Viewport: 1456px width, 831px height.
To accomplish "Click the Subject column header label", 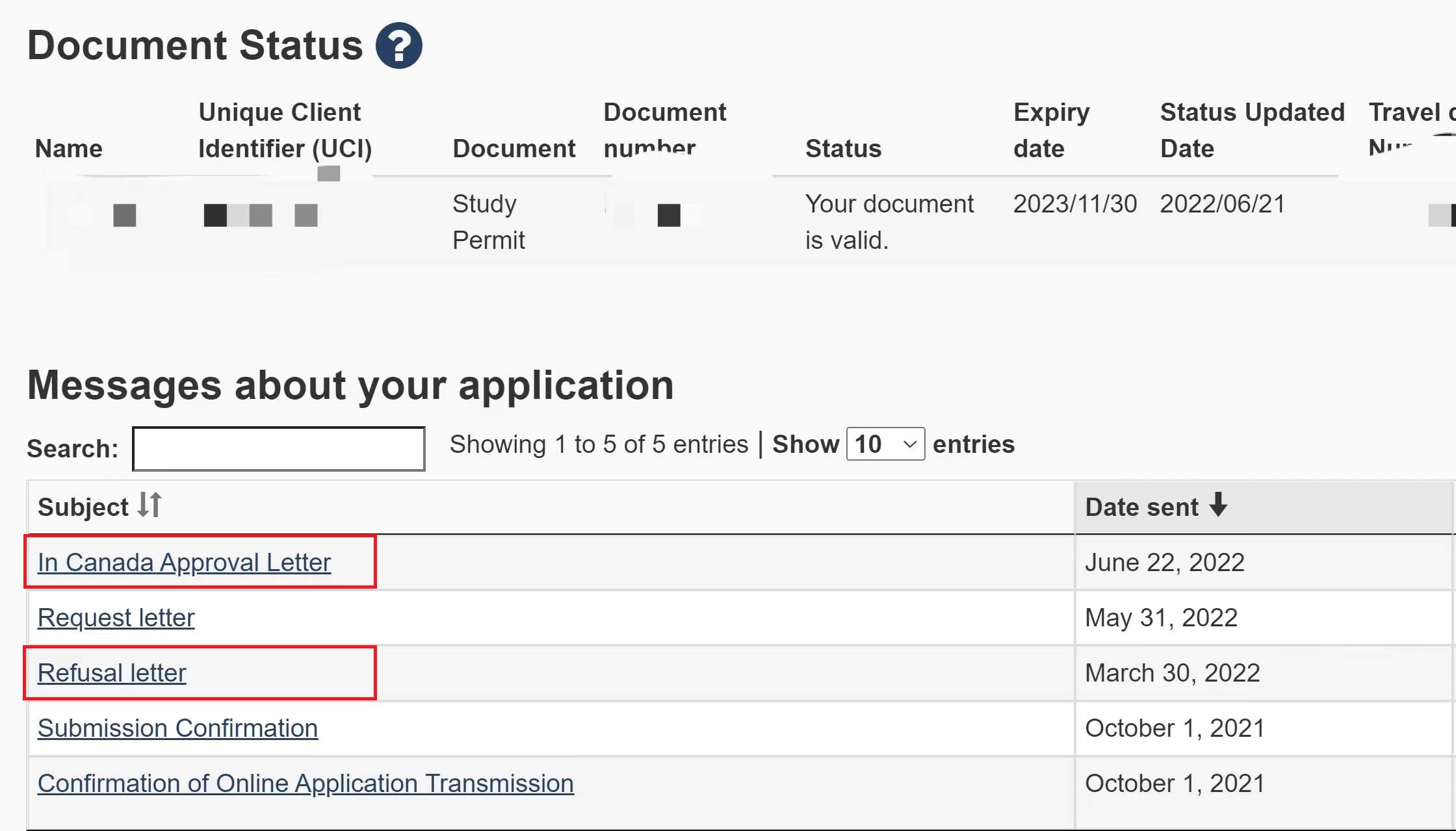I will [x=83, y=507].
